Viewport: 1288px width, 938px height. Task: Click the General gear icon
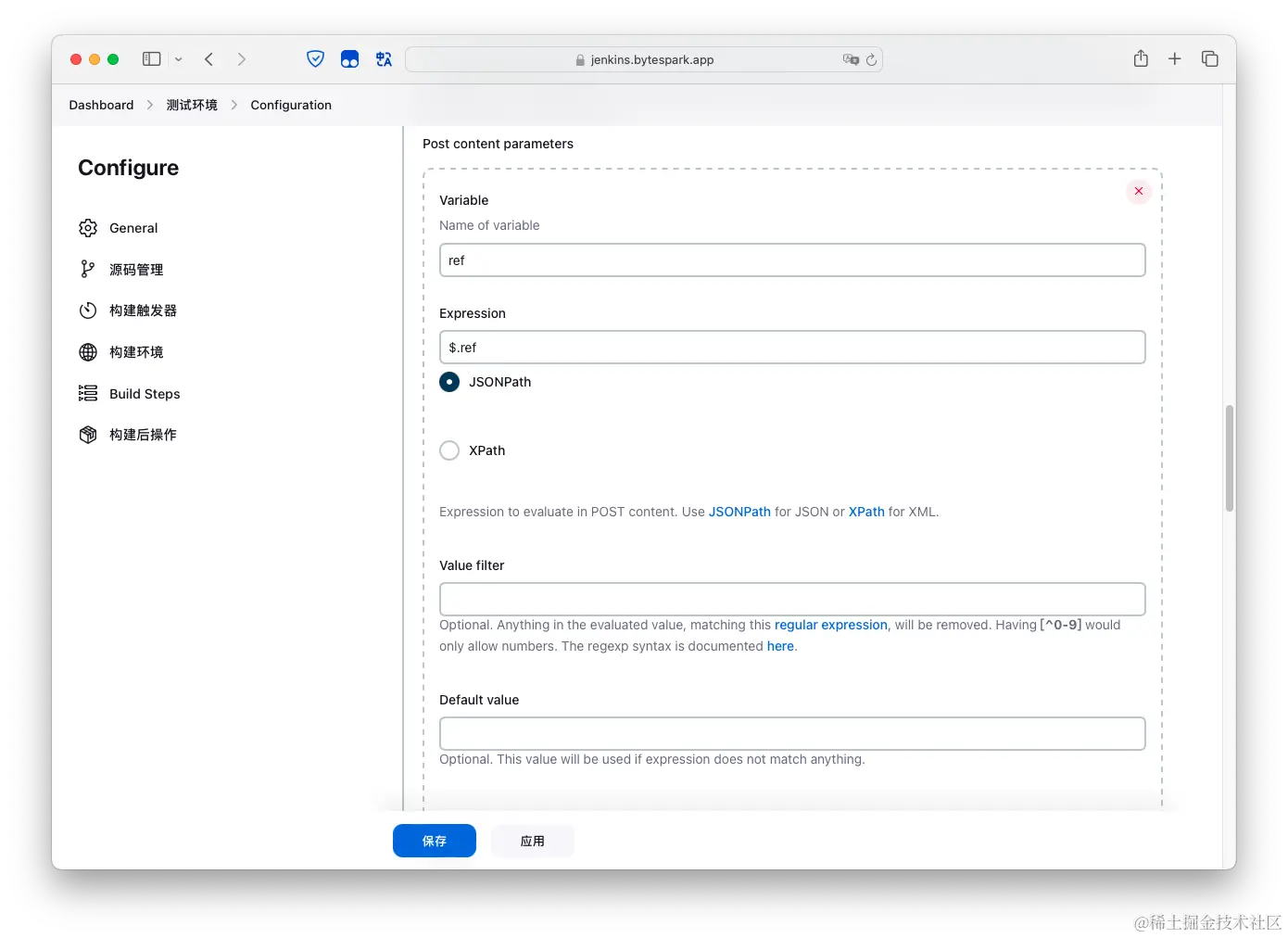tap(88, 228)
